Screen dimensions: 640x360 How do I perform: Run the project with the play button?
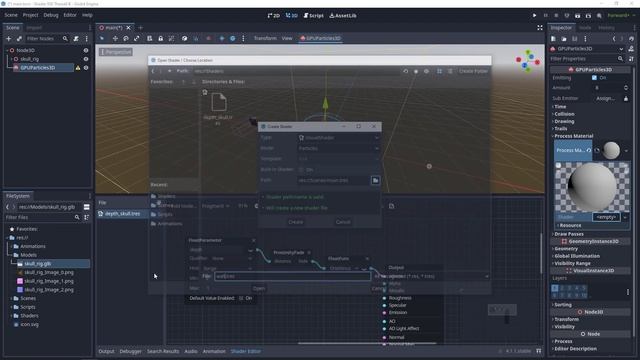pos(534,16)
